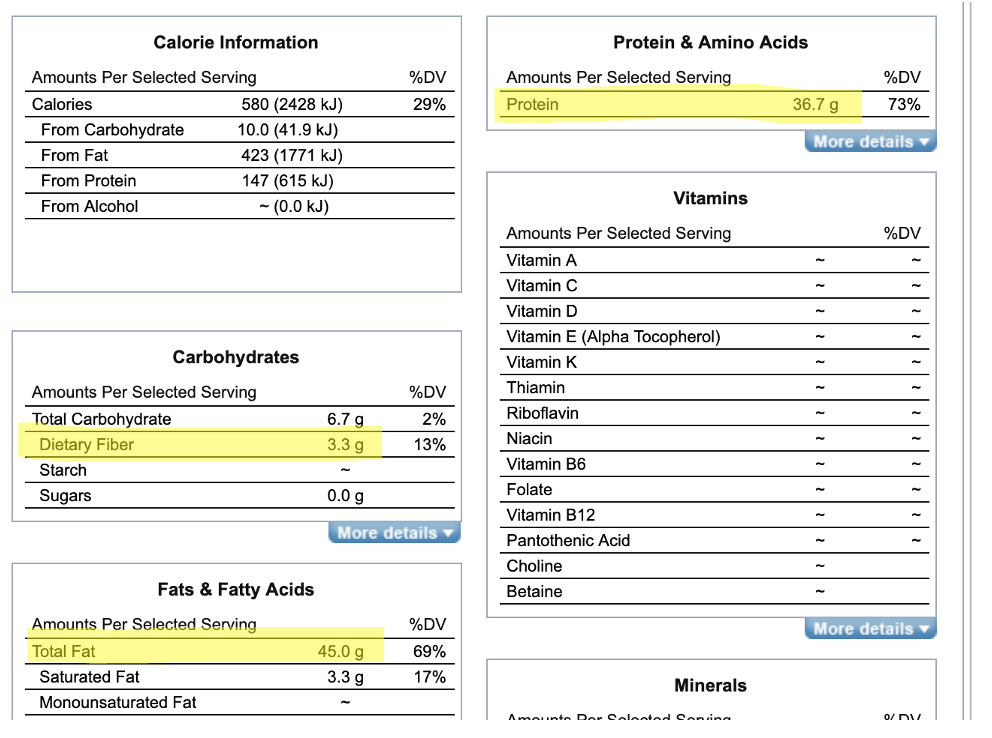Click the 73% protein daily value
The image size is (992, 738).
904,105
